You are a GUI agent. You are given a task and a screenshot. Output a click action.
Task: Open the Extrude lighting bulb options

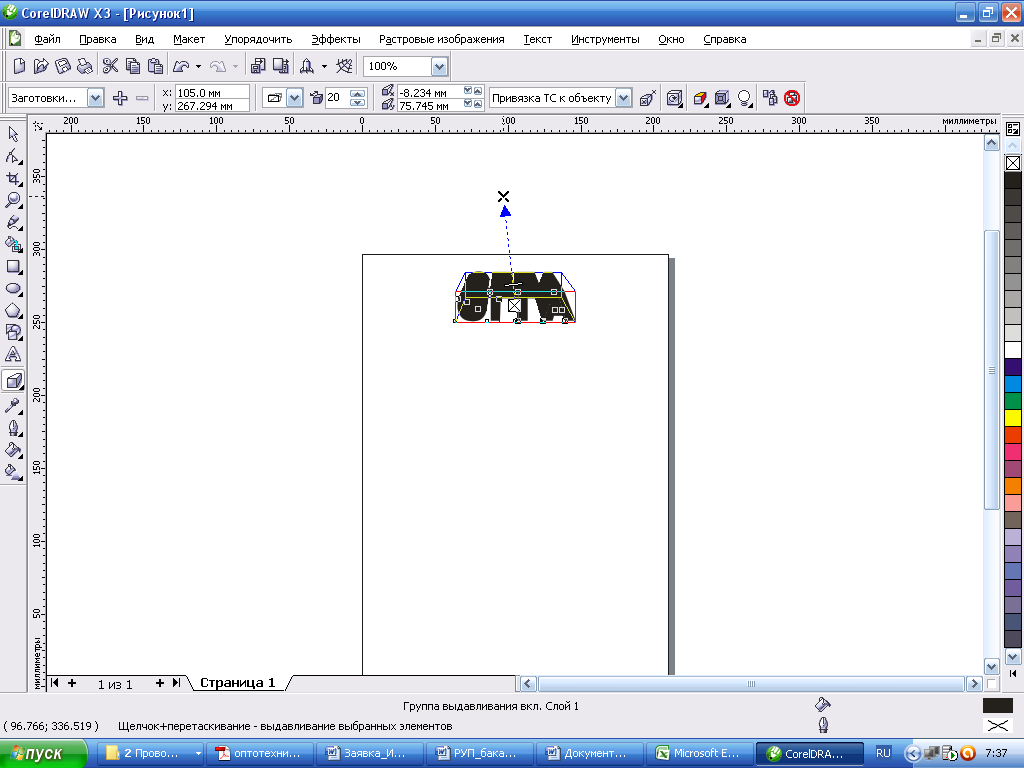tap(744, 98)
